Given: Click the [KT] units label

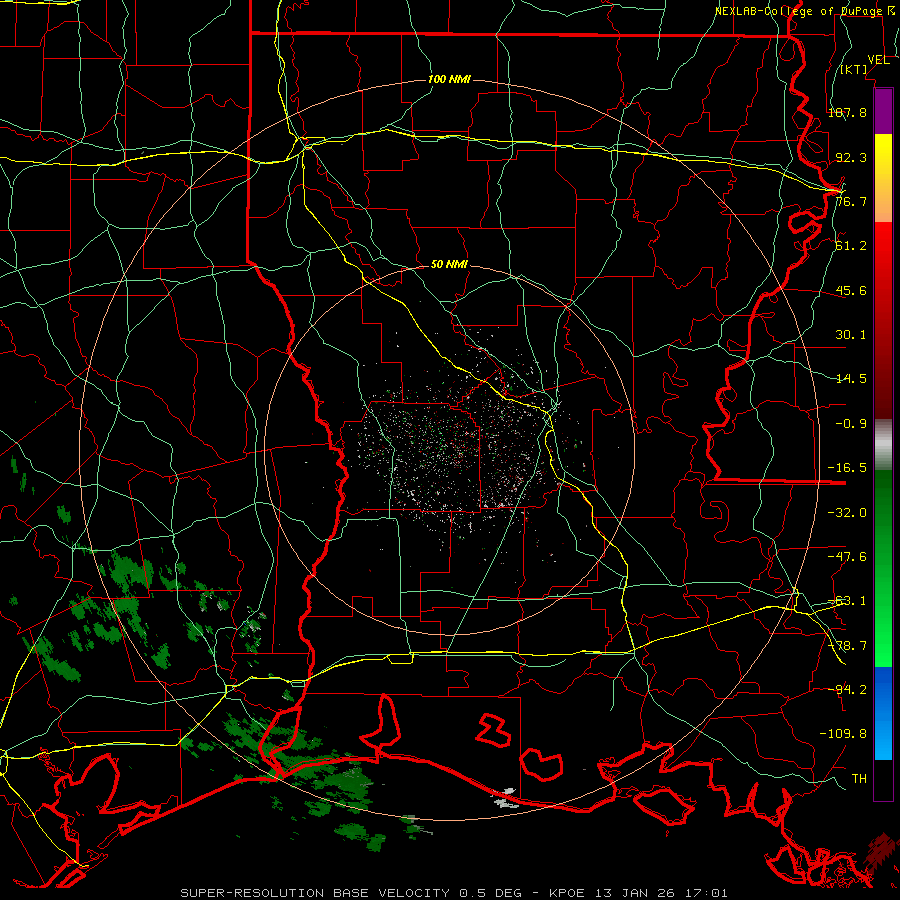Looking at the screenshot, I should pyautogui.click(x=854, y=69).
